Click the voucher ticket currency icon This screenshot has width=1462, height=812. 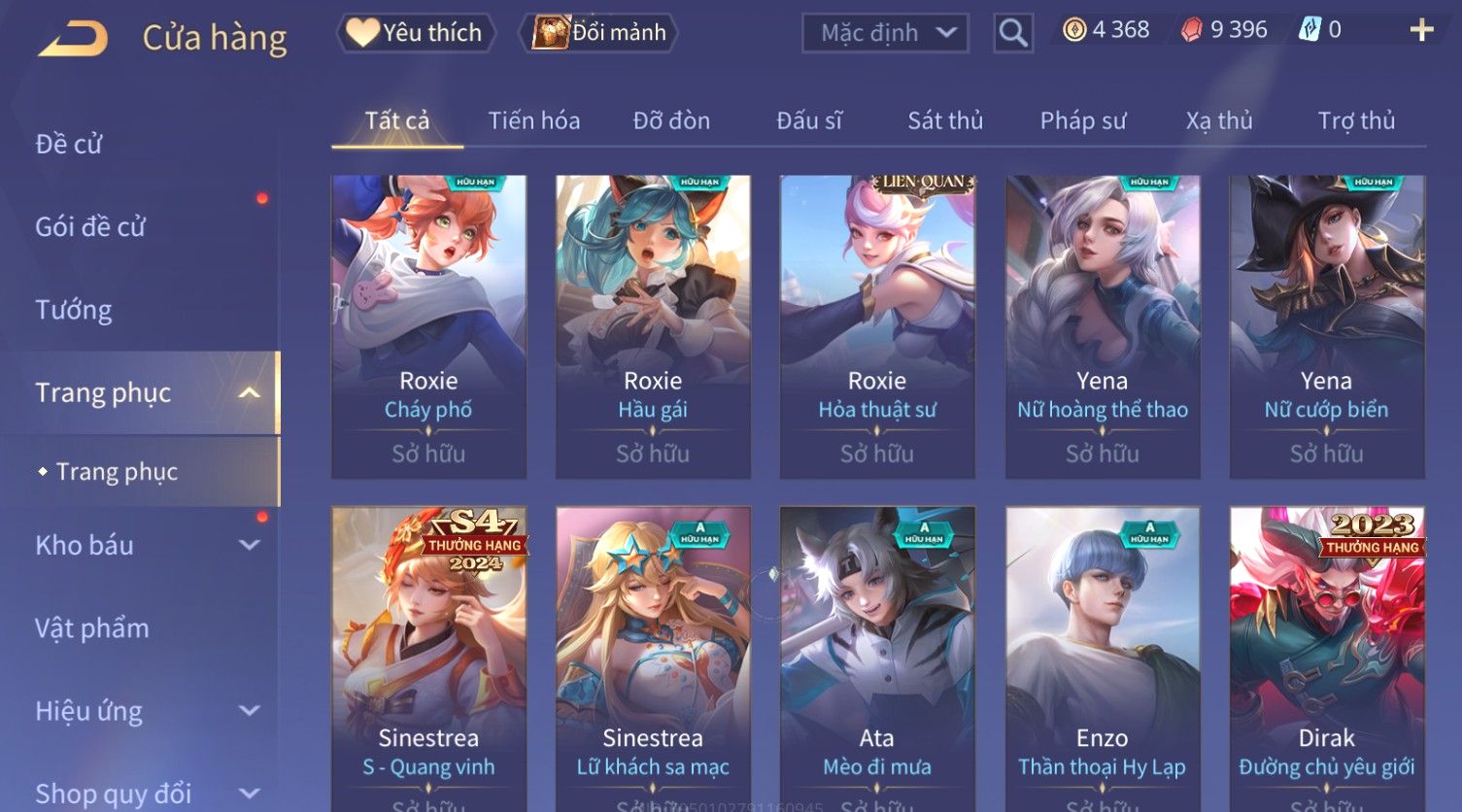point(1310,30)
